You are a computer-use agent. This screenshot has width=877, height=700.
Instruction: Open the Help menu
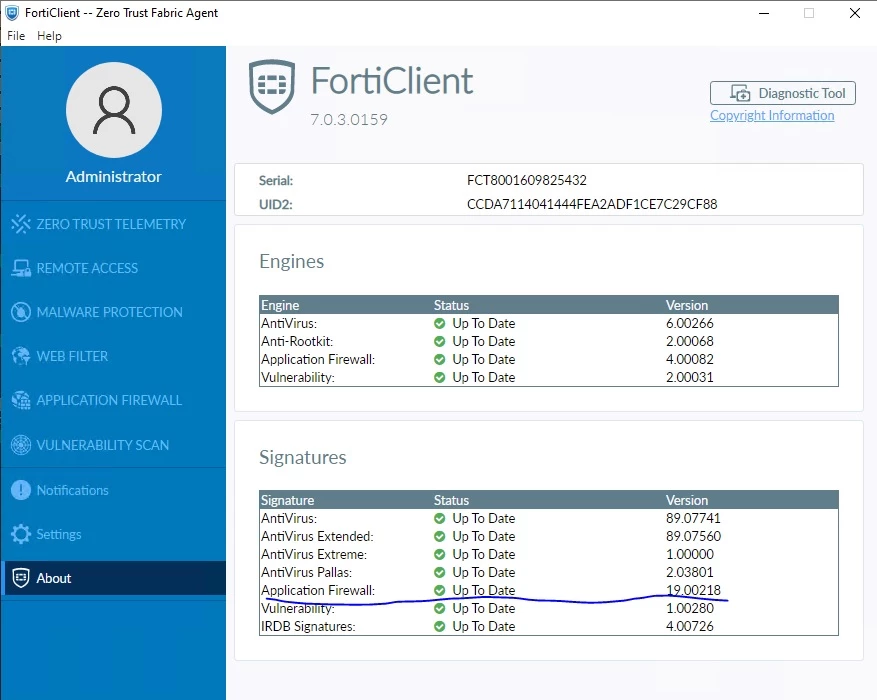[49, 36]
